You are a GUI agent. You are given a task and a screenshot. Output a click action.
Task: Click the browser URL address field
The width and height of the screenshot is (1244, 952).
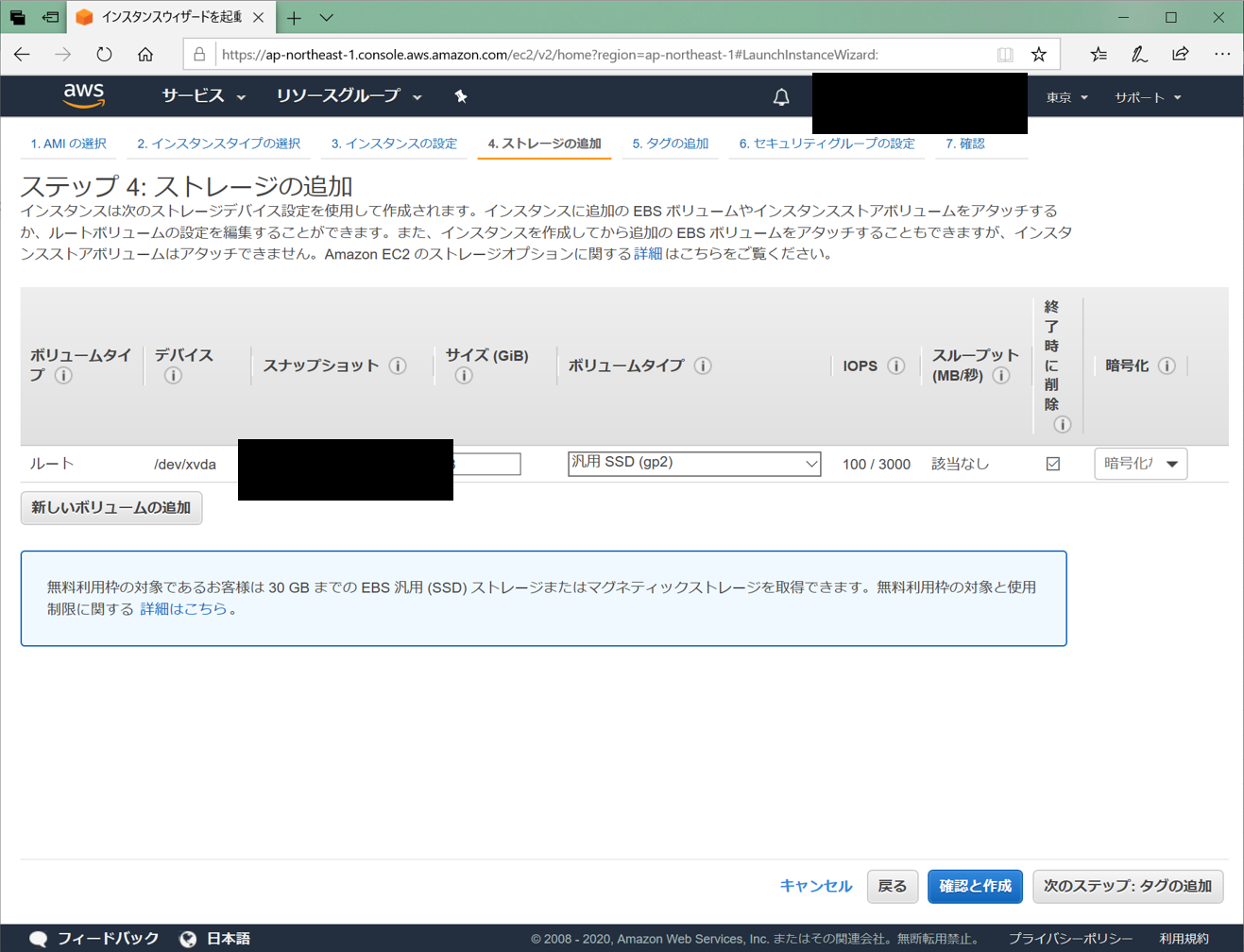tap(605, 54)
